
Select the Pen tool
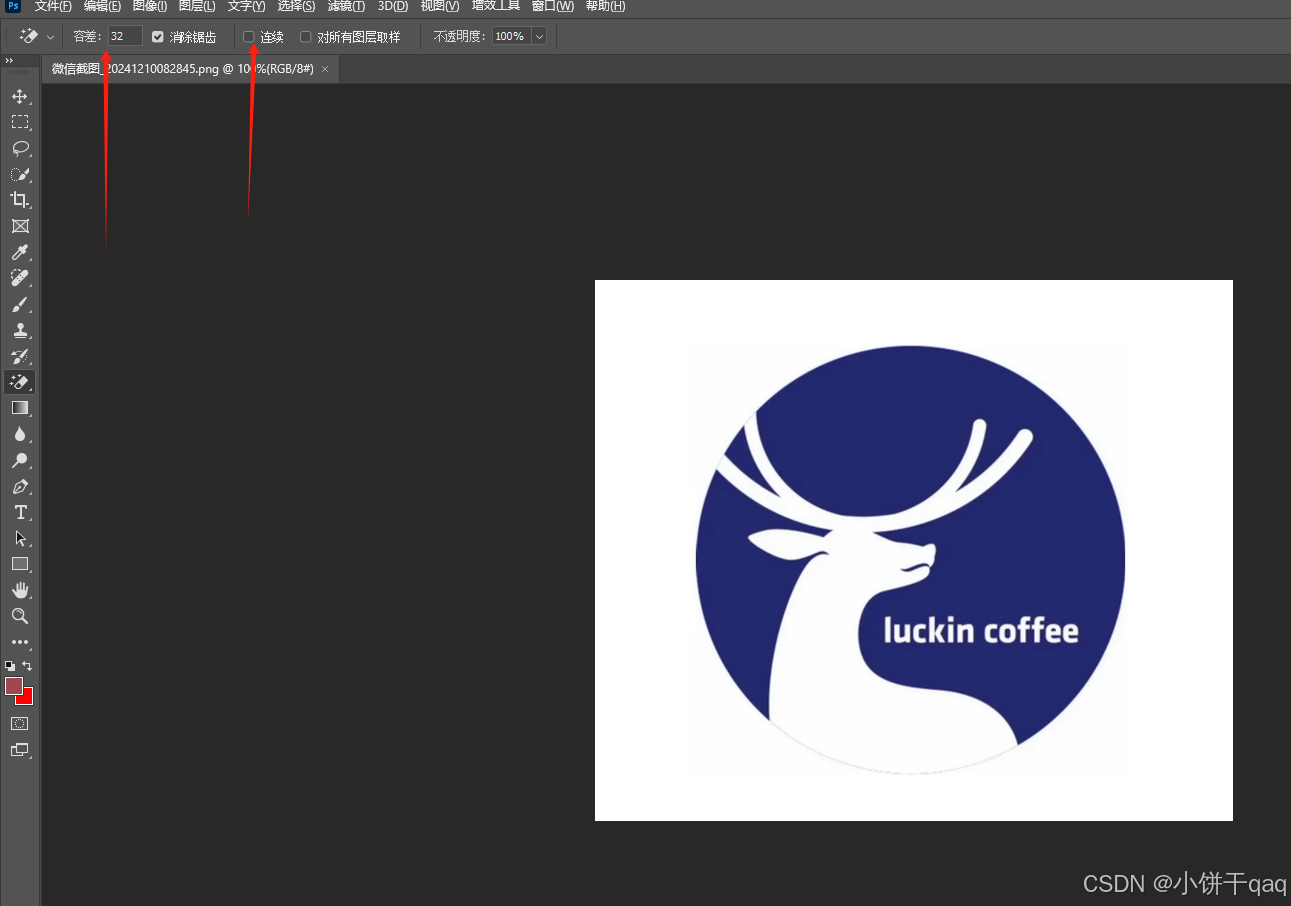(19, 486)
